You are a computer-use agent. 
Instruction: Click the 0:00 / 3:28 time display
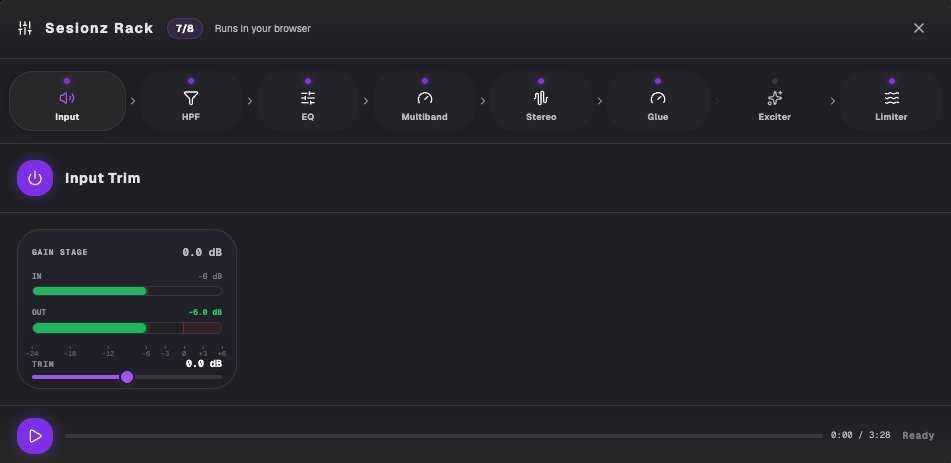point(861,435)
